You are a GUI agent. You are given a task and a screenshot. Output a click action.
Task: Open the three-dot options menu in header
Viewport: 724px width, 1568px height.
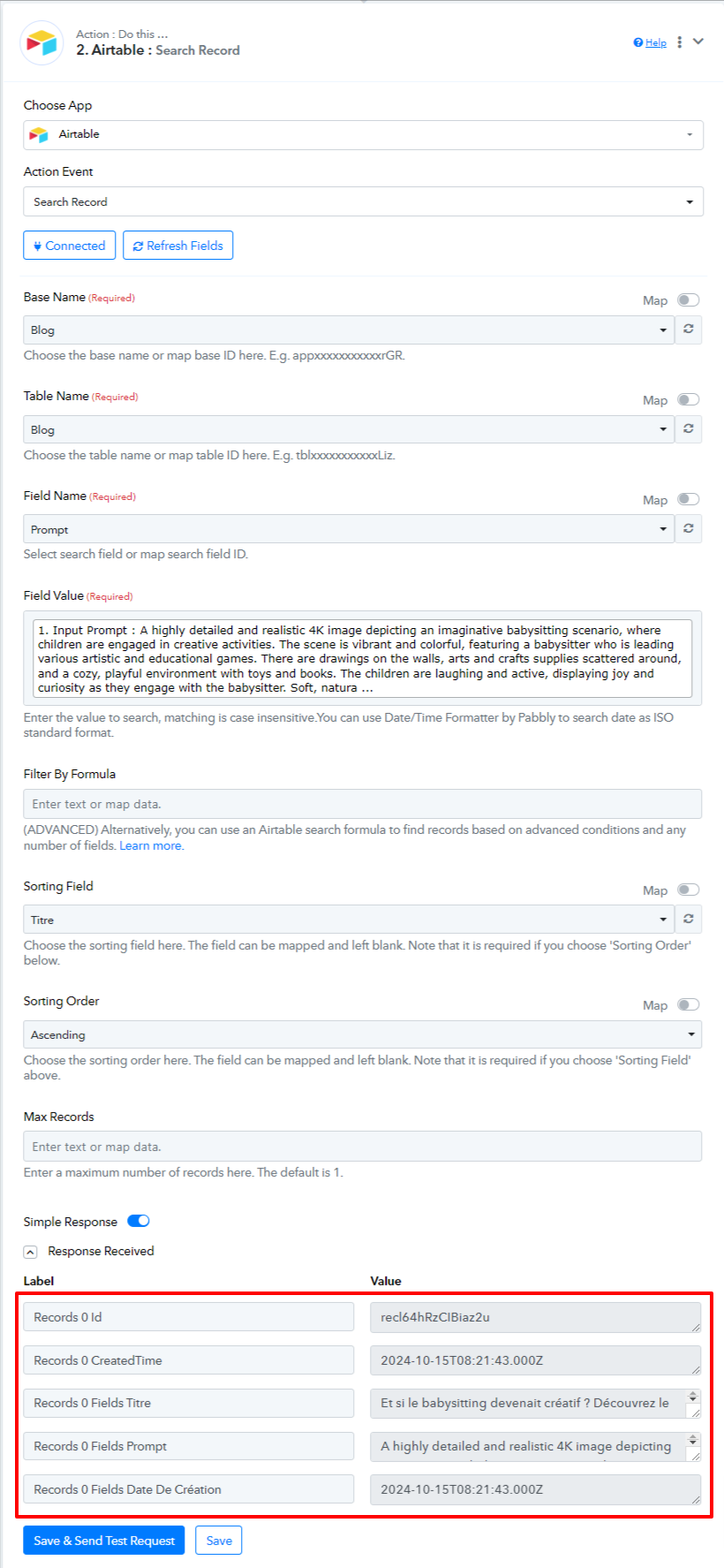679,42
